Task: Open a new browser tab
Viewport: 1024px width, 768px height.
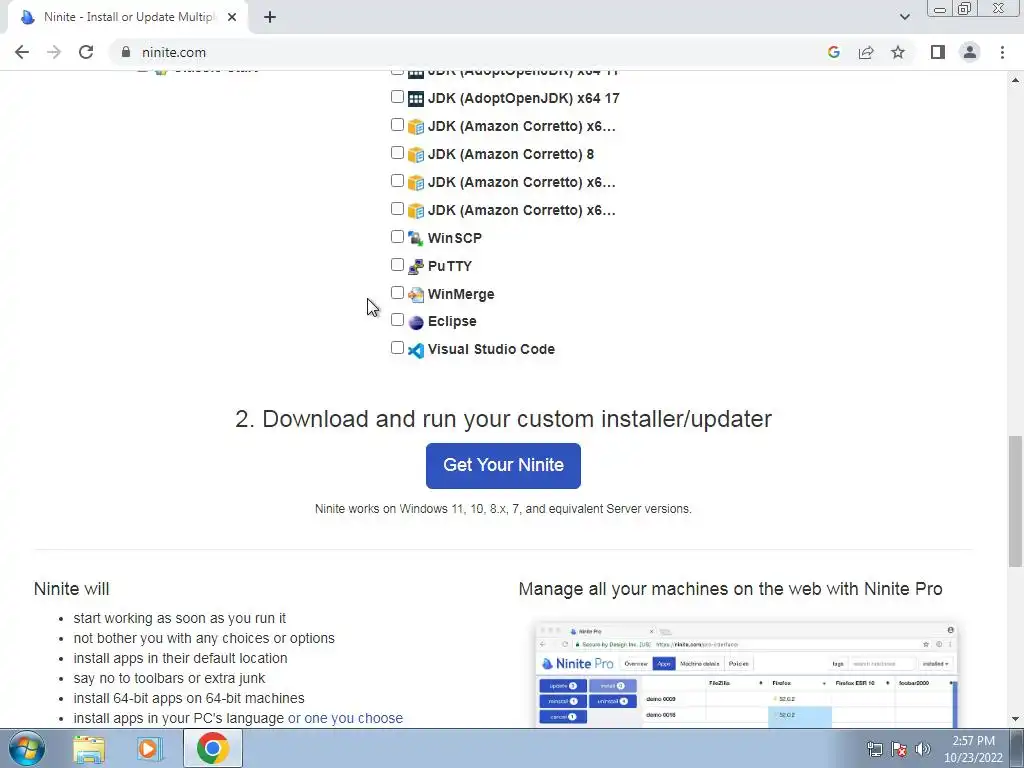Action: tap(270, 17)
